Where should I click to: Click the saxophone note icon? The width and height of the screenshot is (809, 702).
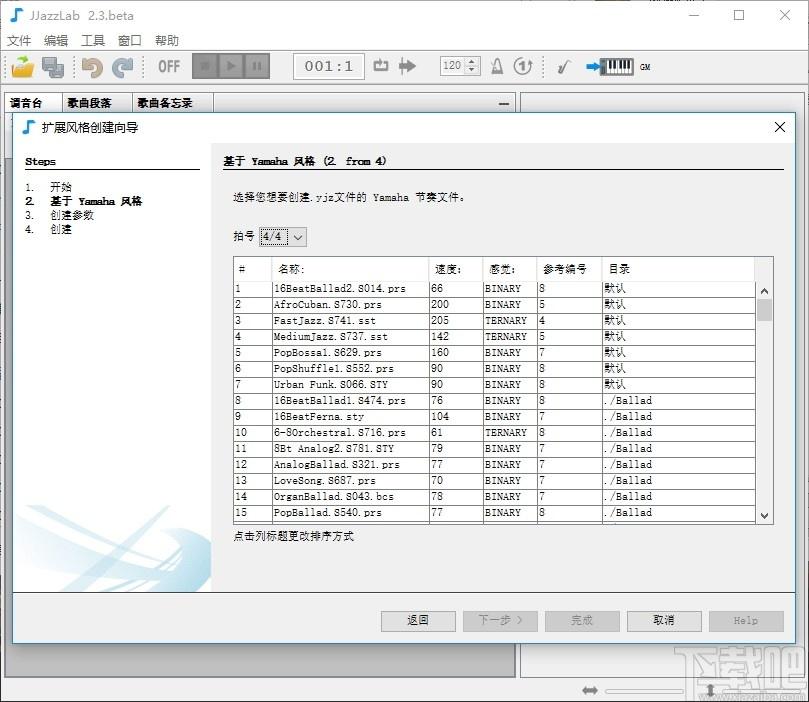(563, 67)
